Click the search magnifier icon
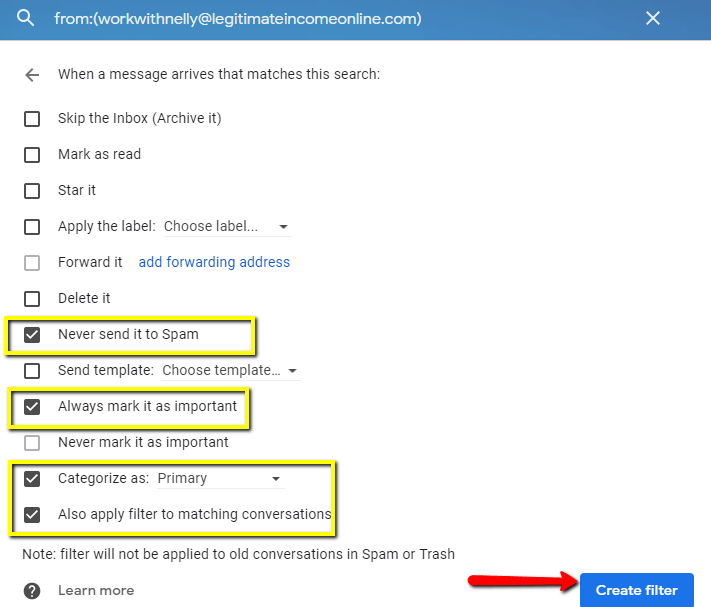Image resolution: width=711 pixels, height=607 pixels. 25,18
